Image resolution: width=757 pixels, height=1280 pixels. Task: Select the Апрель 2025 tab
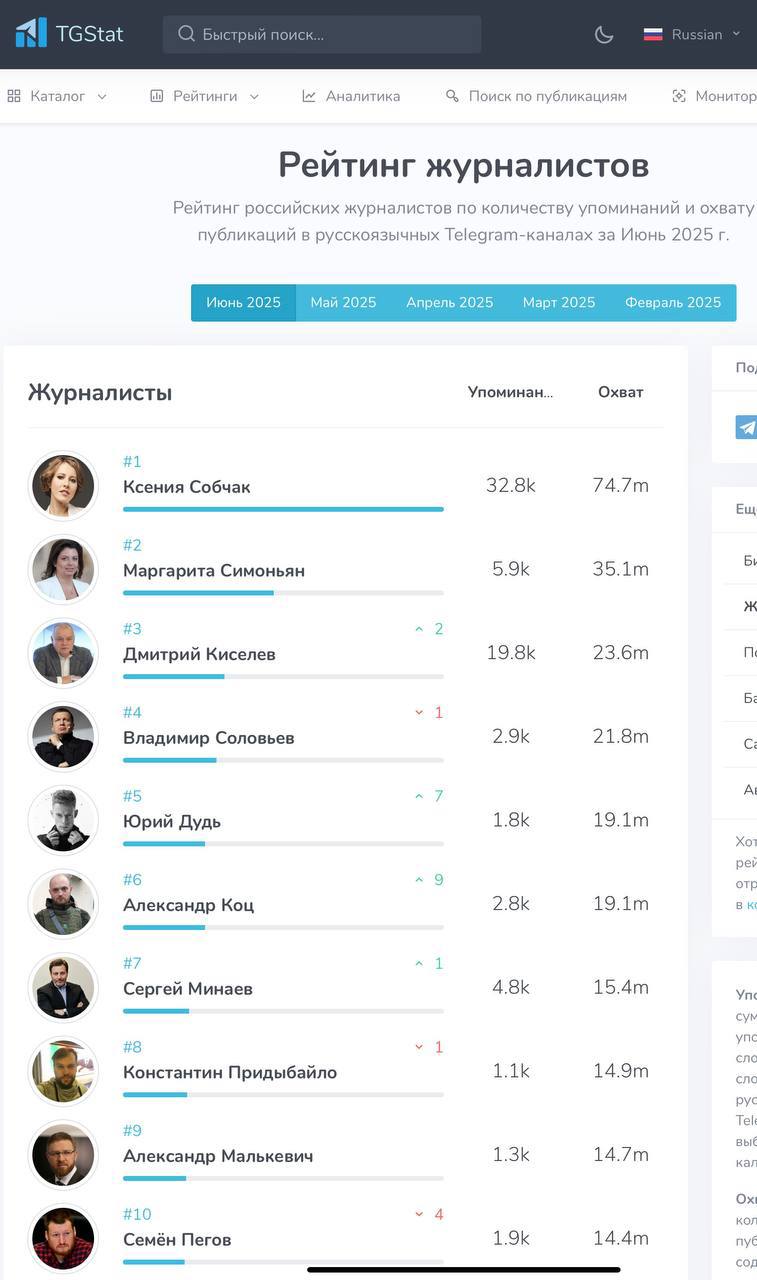[450, 302]
